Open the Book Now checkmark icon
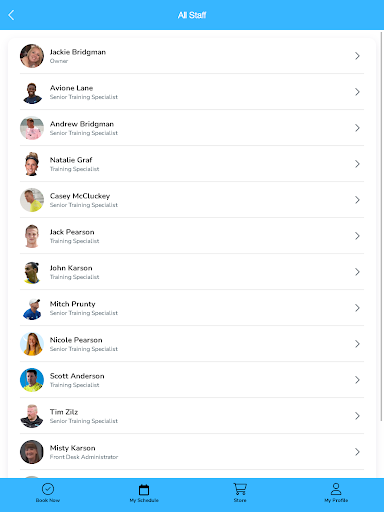This screenshot has width=384, height=512. (48, 489)
